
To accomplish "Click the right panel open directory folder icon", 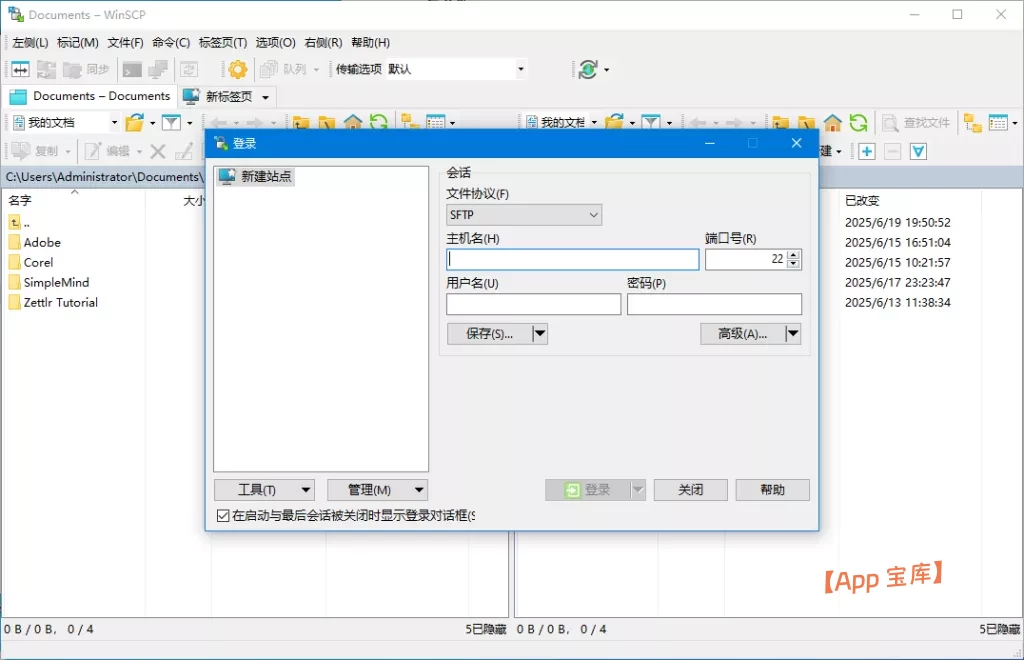I will point(615,122).
